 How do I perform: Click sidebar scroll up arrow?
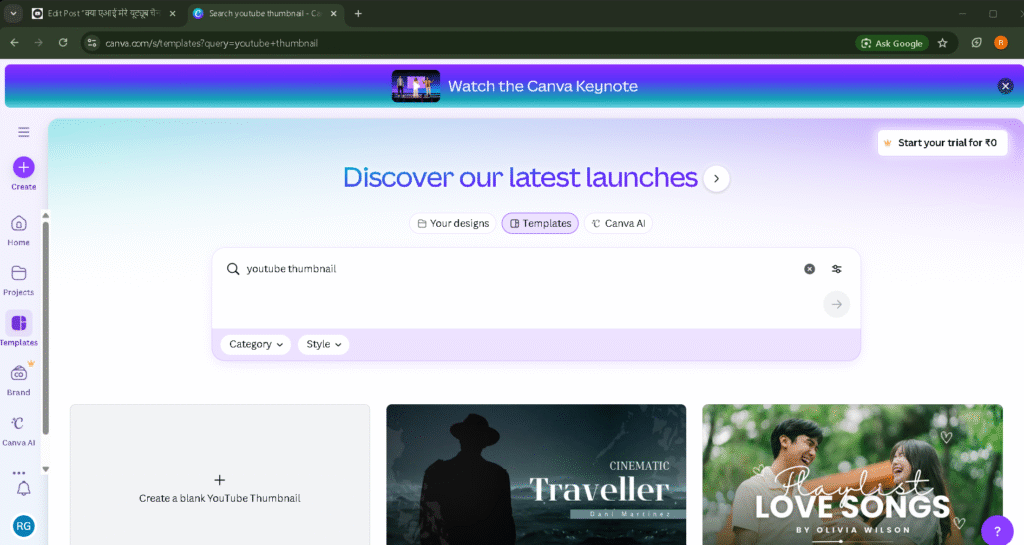(x=45, y=215)
